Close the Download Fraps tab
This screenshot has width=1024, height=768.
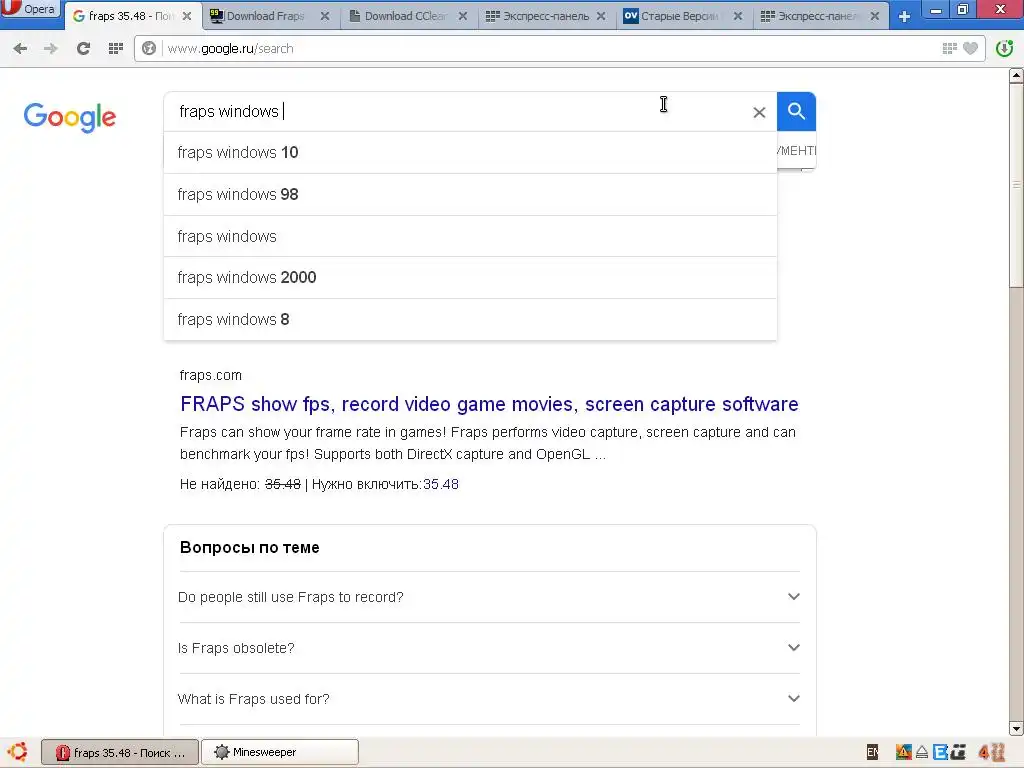[325, 16]
